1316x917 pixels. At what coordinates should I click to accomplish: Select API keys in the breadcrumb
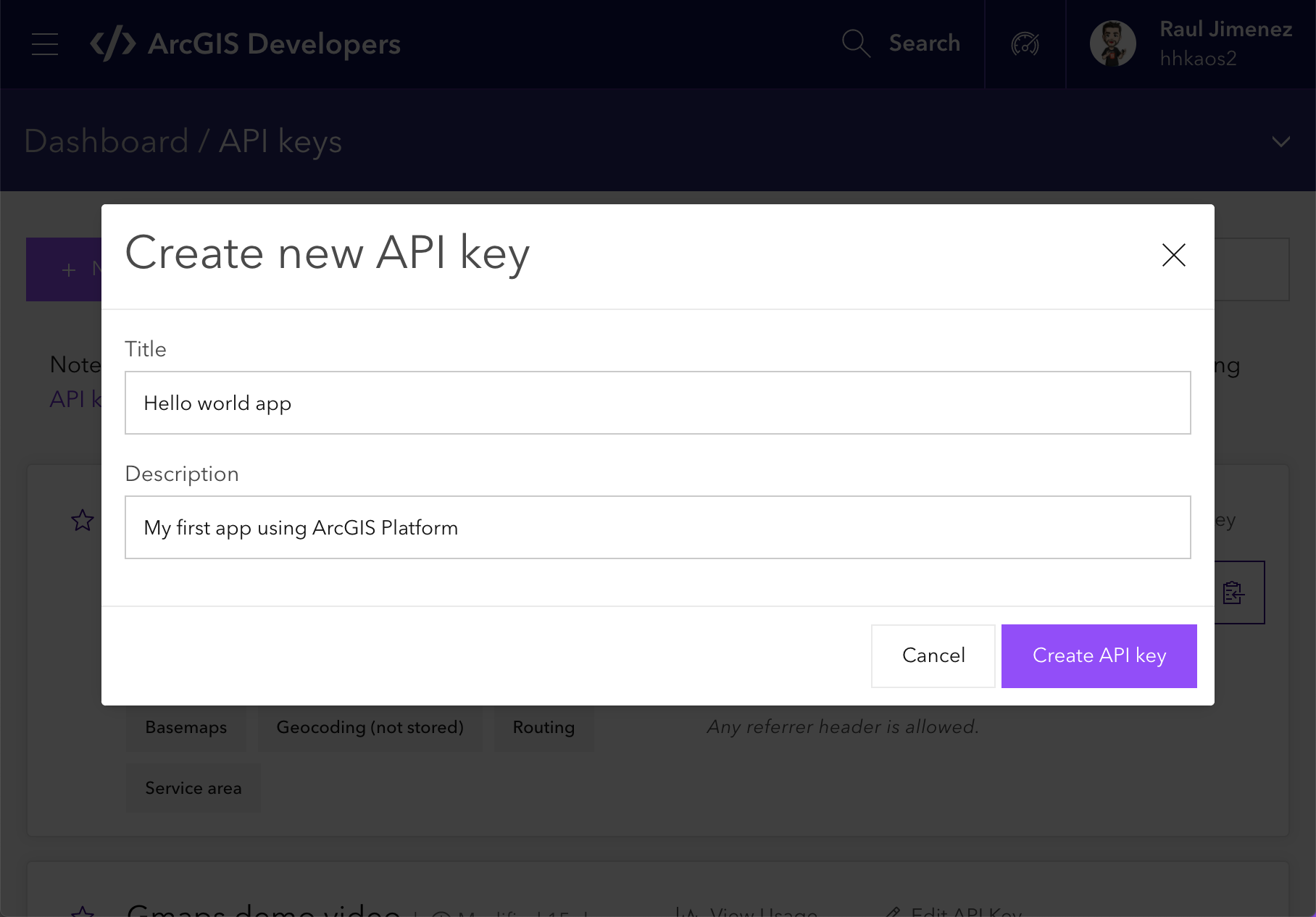click(x=280, y=141)
